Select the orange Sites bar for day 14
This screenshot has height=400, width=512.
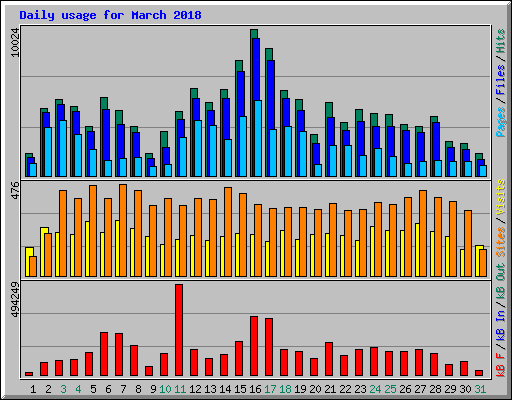228,232
